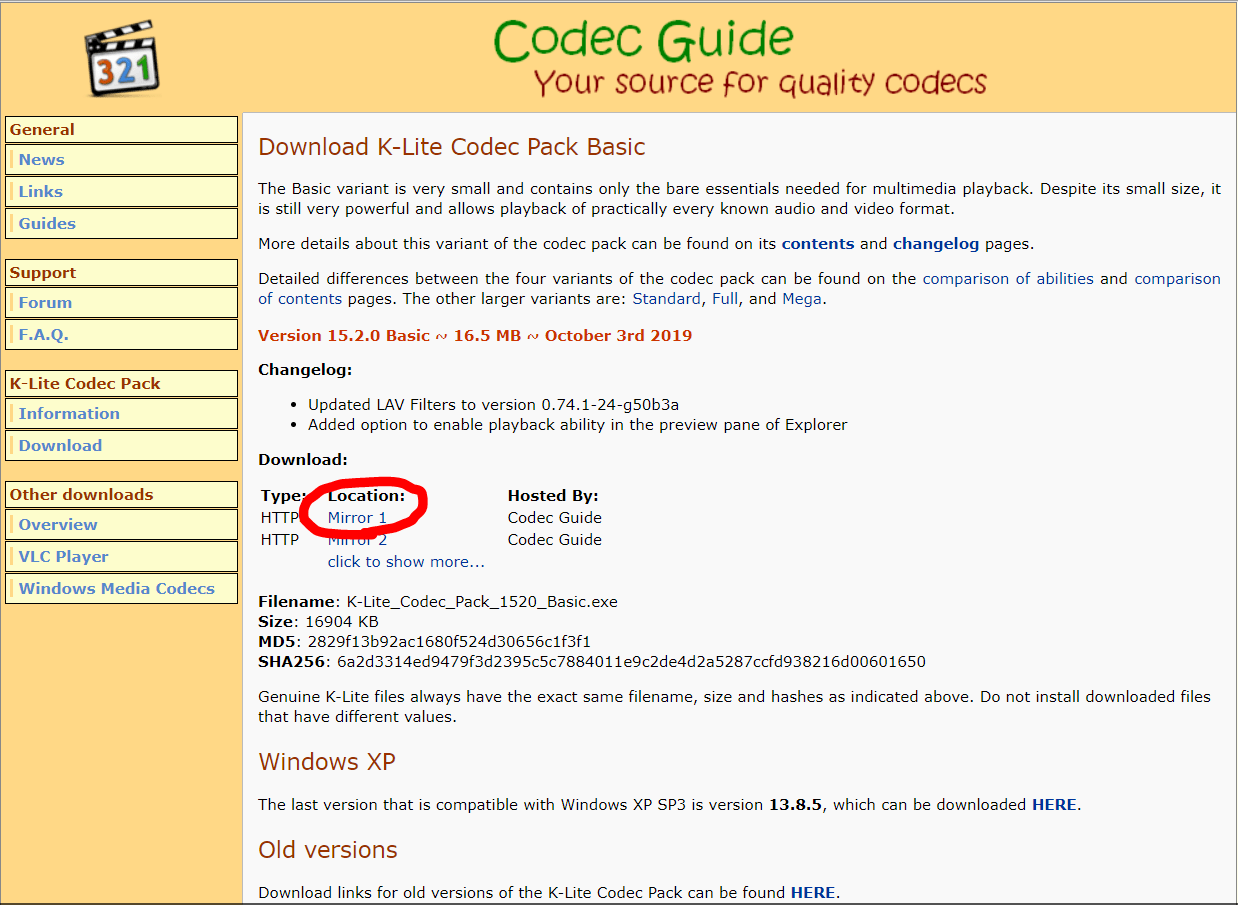Expand 'click to show more...' mirrors
The height and width of the screenshot is (905, 1238).
tap(406, 562)
